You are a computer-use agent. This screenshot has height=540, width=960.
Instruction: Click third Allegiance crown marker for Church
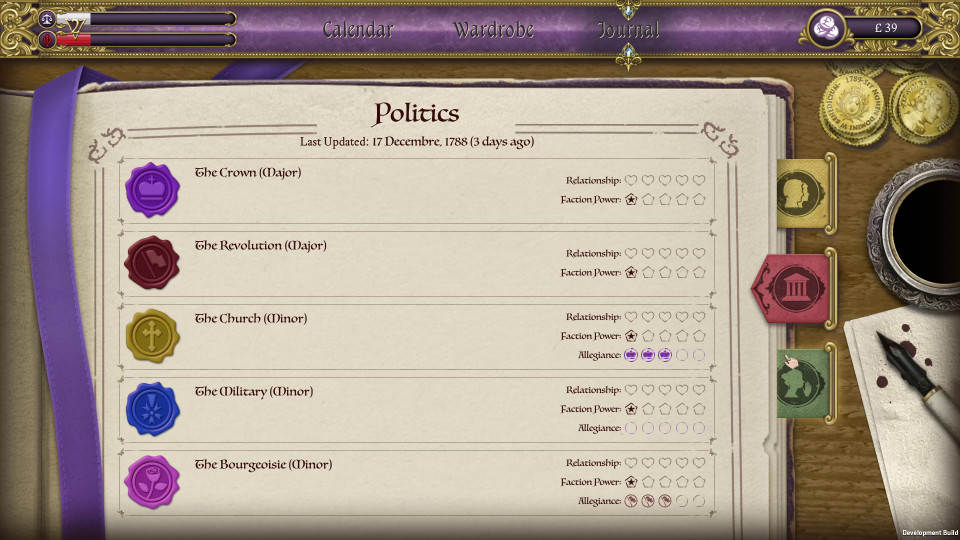tap(665, 355)
